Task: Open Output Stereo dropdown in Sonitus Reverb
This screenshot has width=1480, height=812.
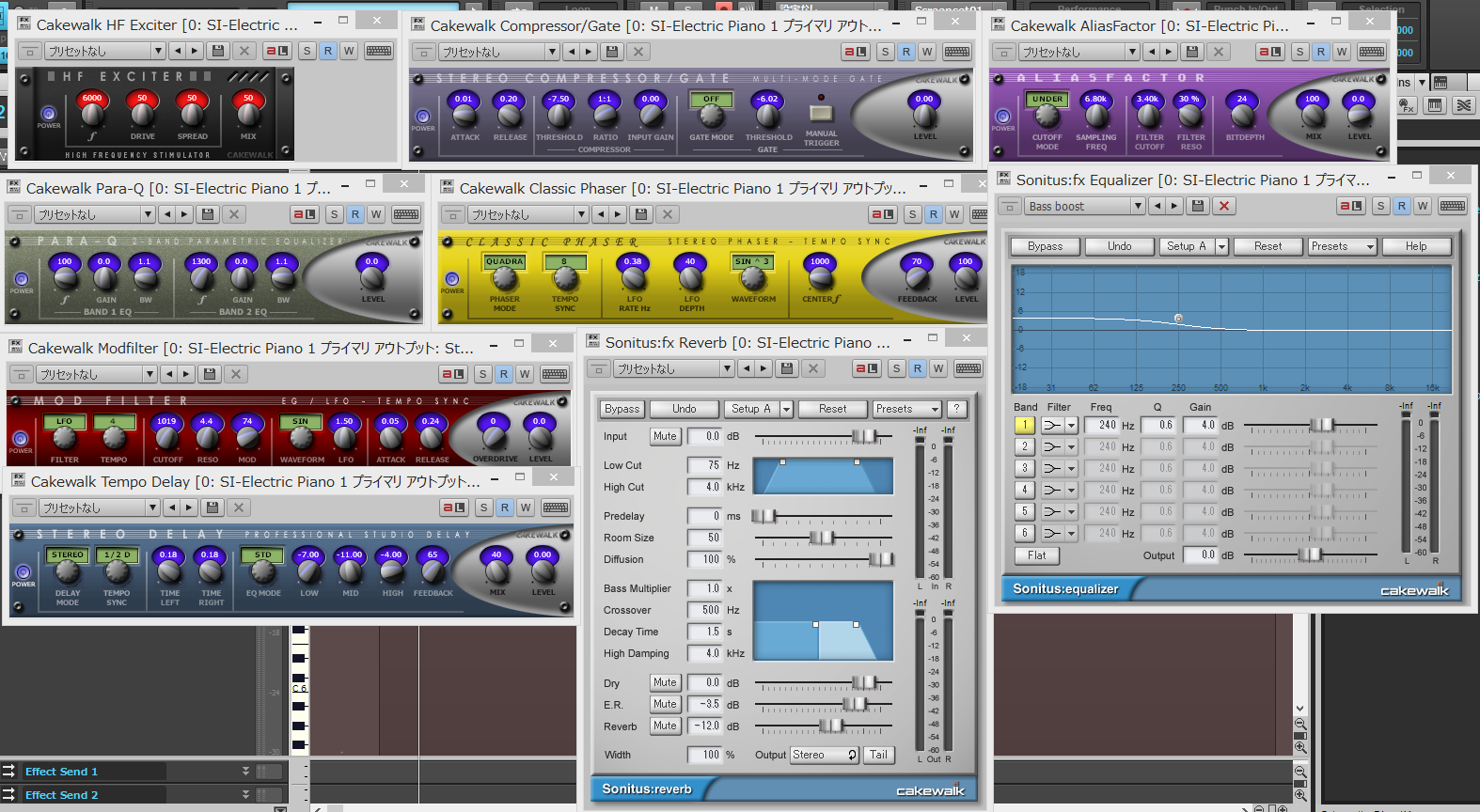Action: point(825,755)
